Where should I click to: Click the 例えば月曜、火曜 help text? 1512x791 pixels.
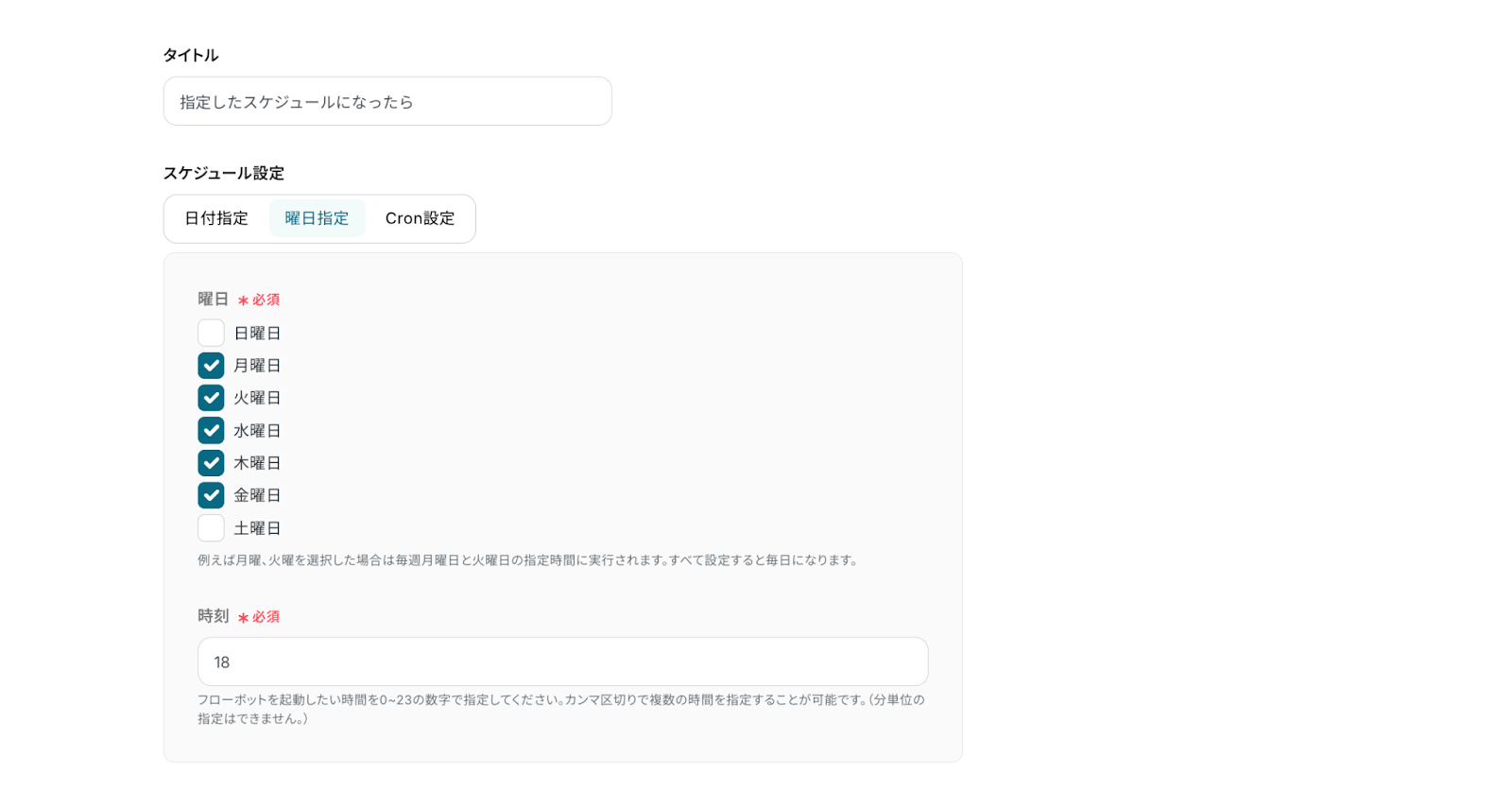[528, 560]
